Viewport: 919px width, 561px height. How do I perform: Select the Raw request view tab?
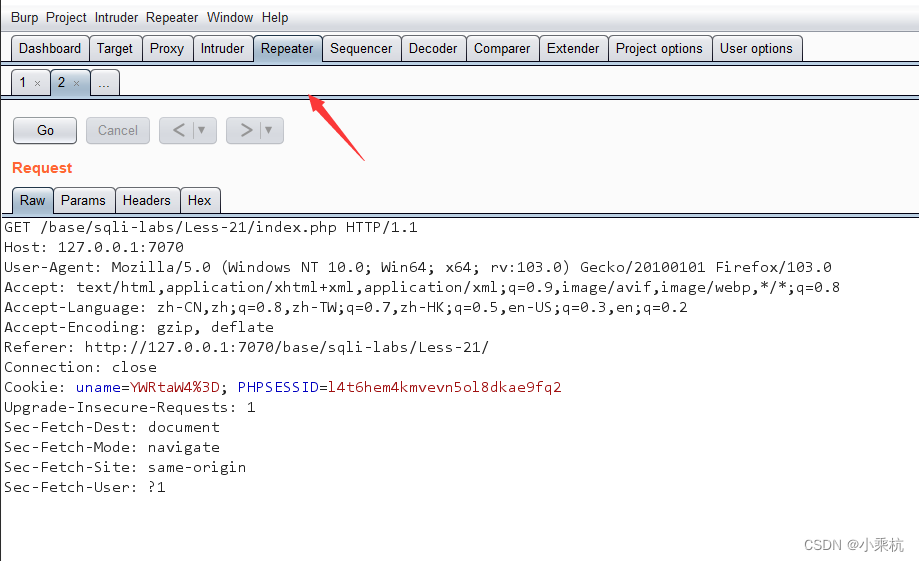33,200
